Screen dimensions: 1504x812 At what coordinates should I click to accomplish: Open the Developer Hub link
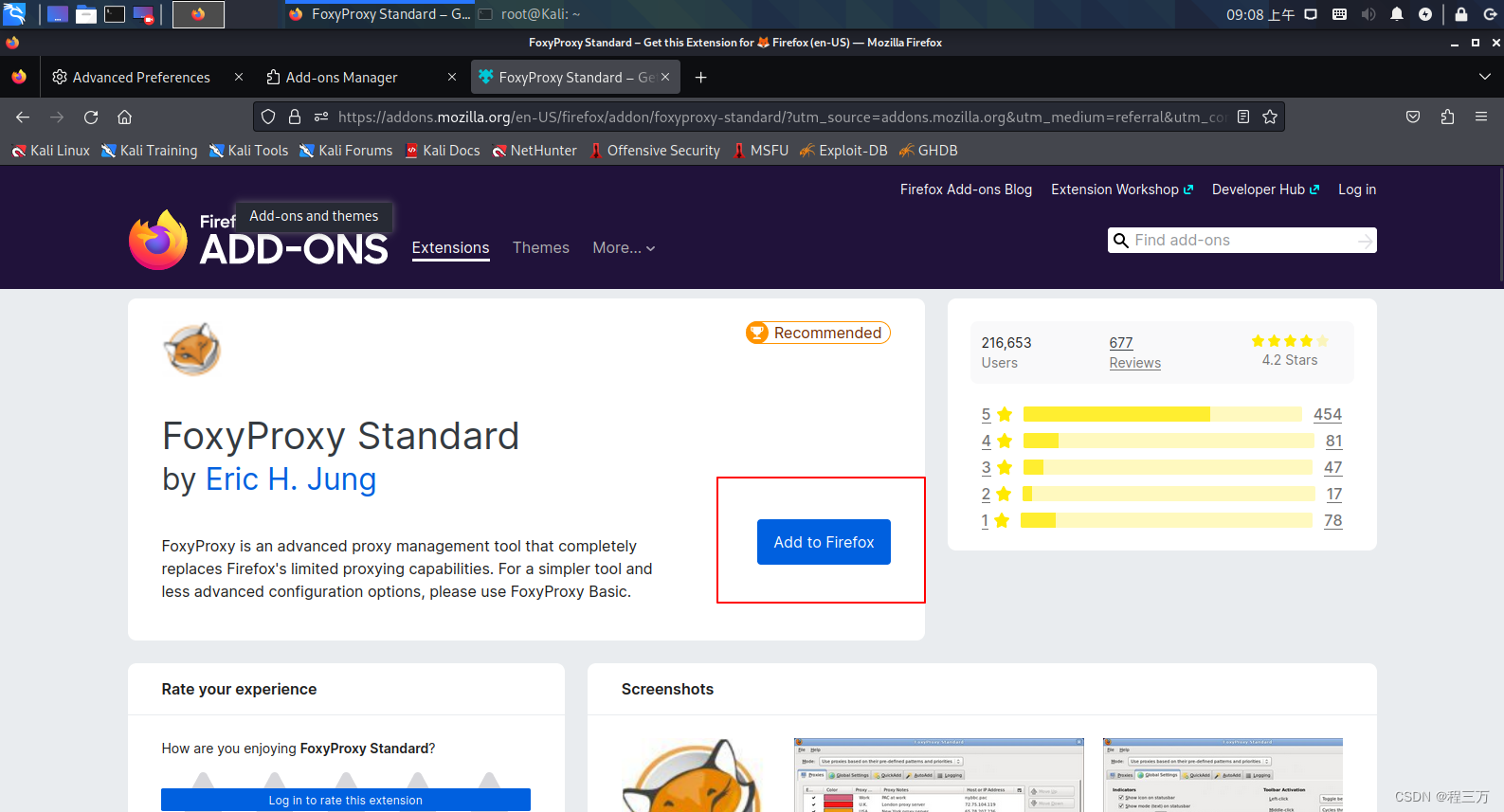(1265, 189)
